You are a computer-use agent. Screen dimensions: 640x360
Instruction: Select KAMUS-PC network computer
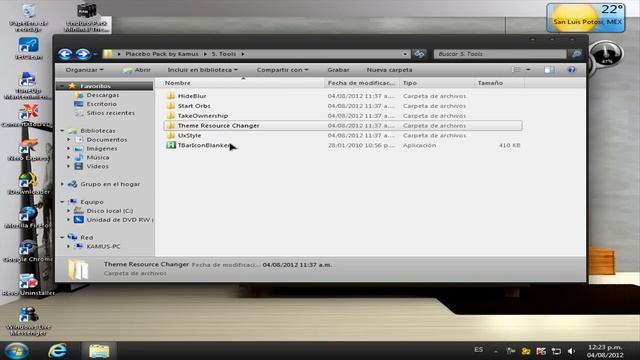[103, 247]
